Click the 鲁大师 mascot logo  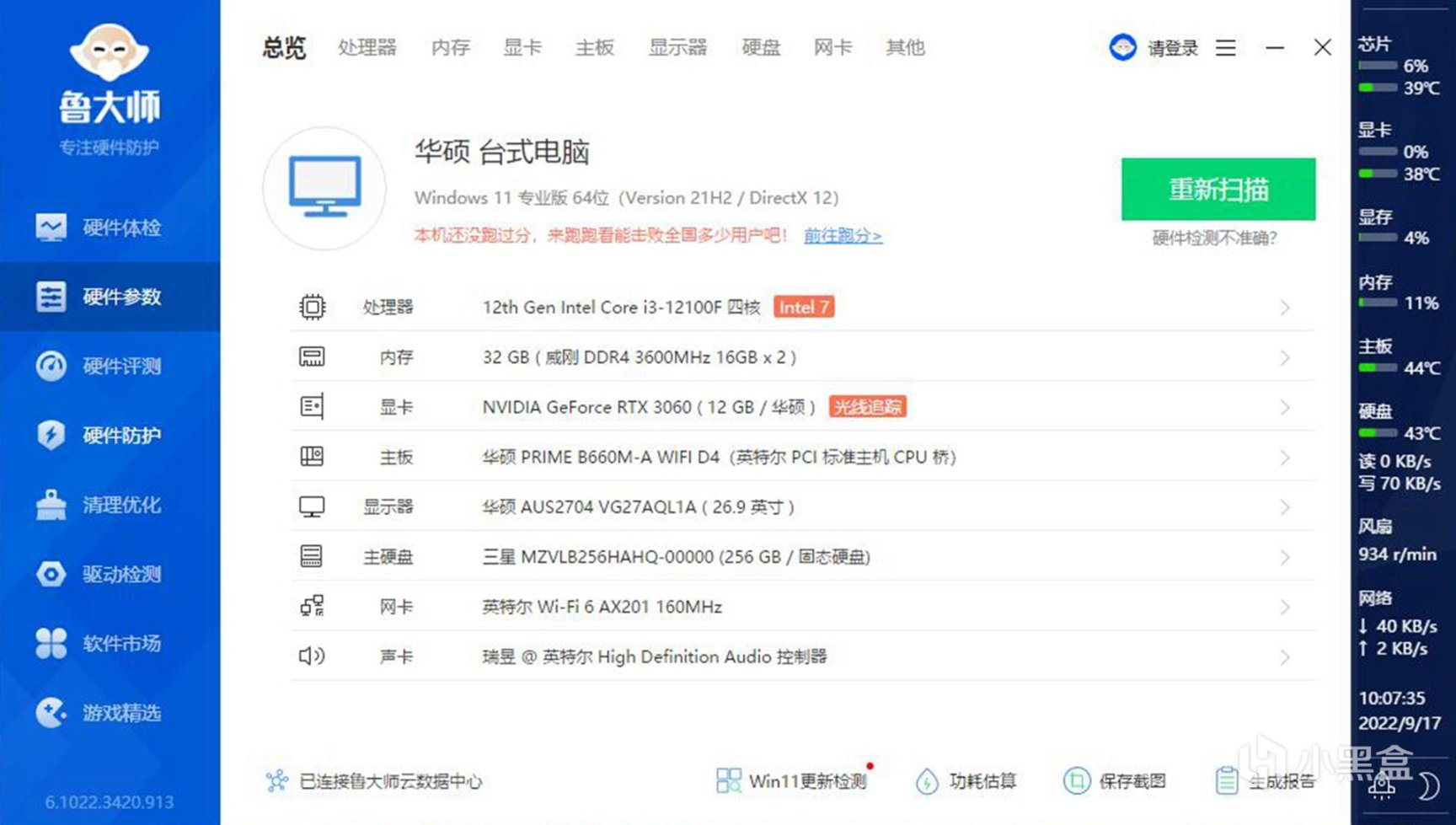point(109,52)
